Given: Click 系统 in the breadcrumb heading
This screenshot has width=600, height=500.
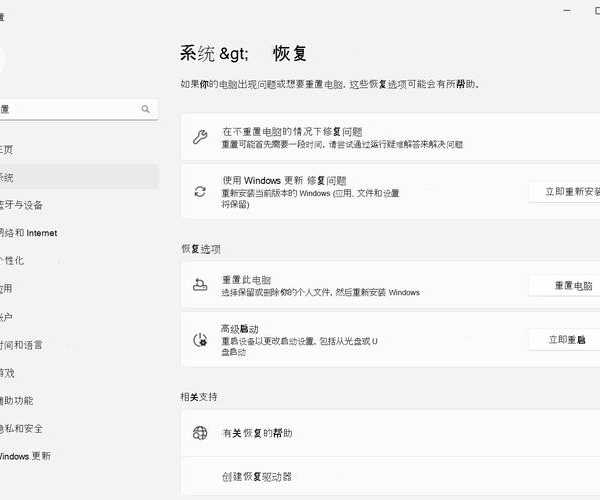Looking at the screenshot, I should point(197,53).
